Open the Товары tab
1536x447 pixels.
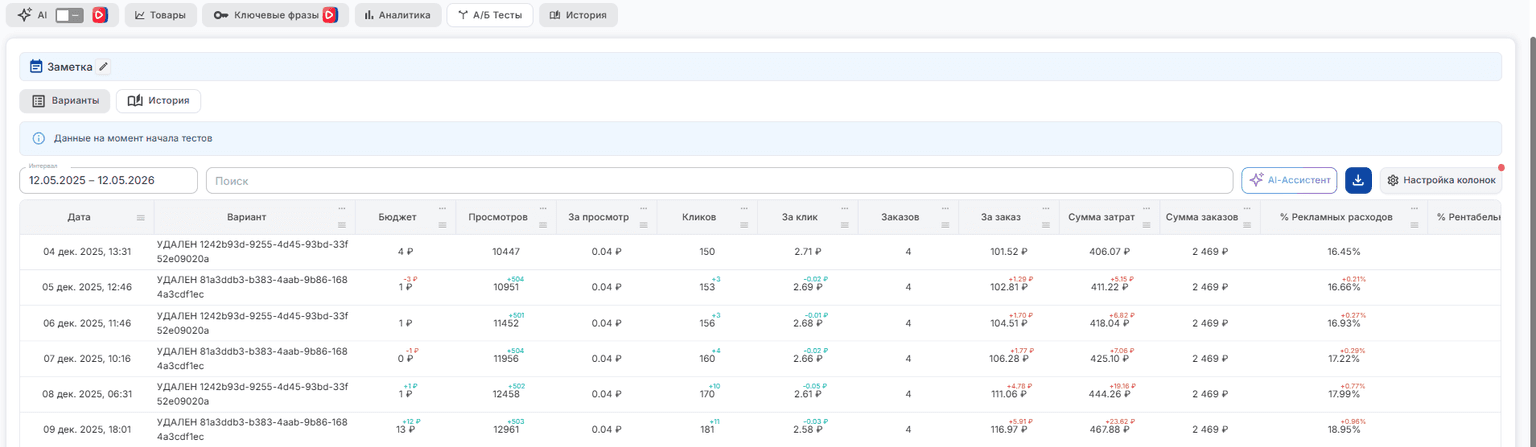coord(160,15)
